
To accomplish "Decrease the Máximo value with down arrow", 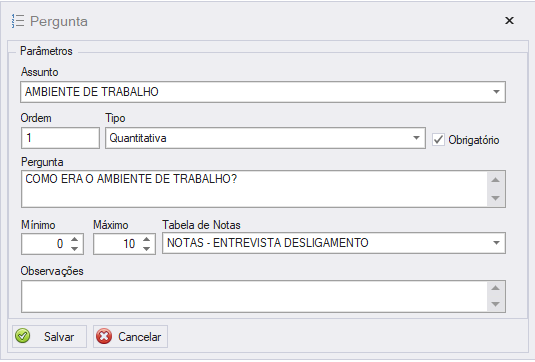I will (146, 249).
